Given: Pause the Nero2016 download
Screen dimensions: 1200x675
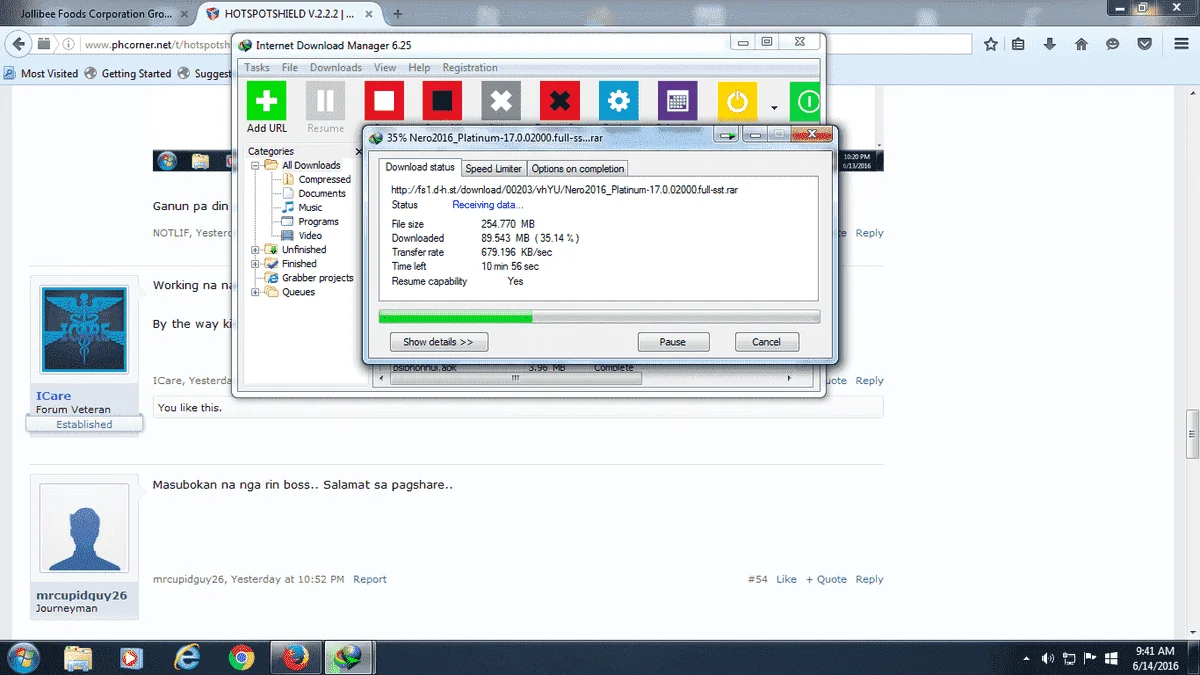Looking at the screenshot, I should click(x=673, y=342).
